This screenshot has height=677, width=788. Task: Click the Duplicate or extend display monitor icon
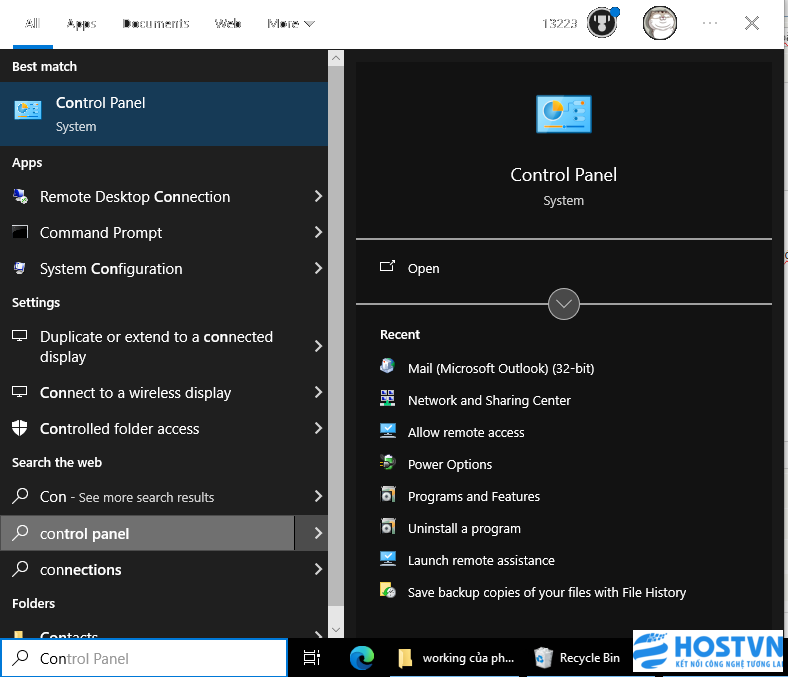click(20, 336)
